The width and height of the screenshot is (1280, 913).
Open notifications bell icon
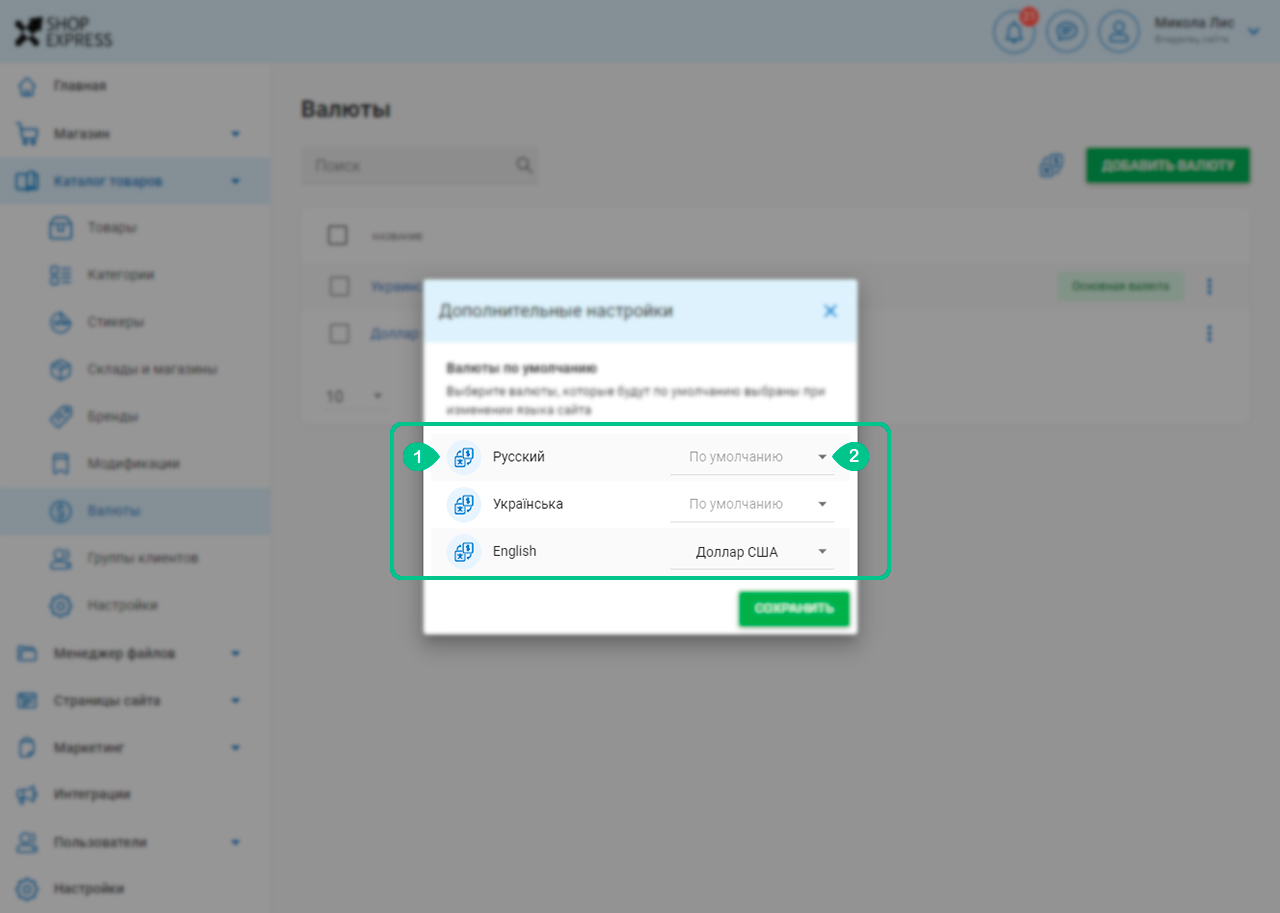tap(1014, 32)
